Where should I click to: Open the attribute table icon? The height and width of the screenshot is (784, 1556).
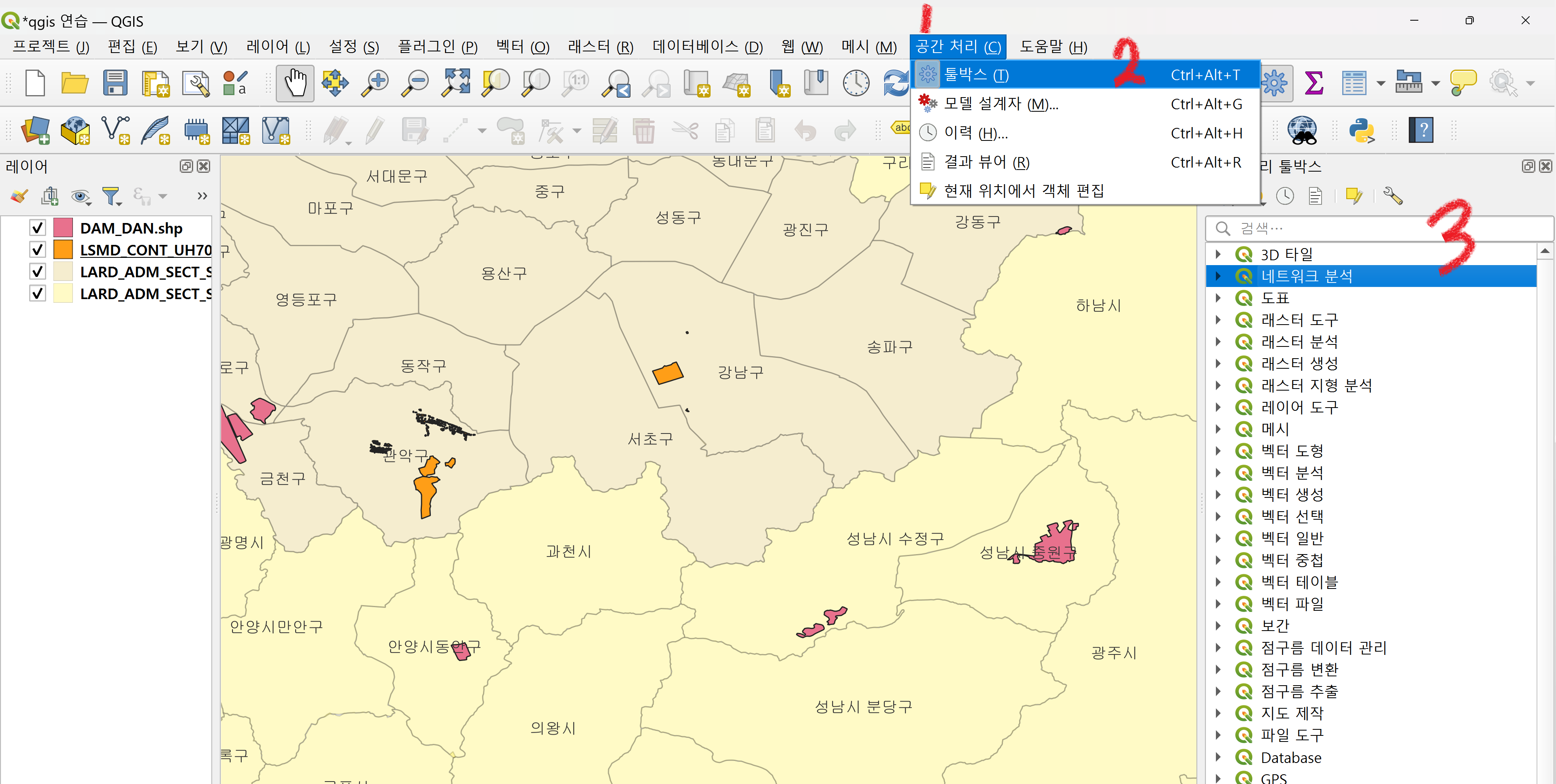1354,83
